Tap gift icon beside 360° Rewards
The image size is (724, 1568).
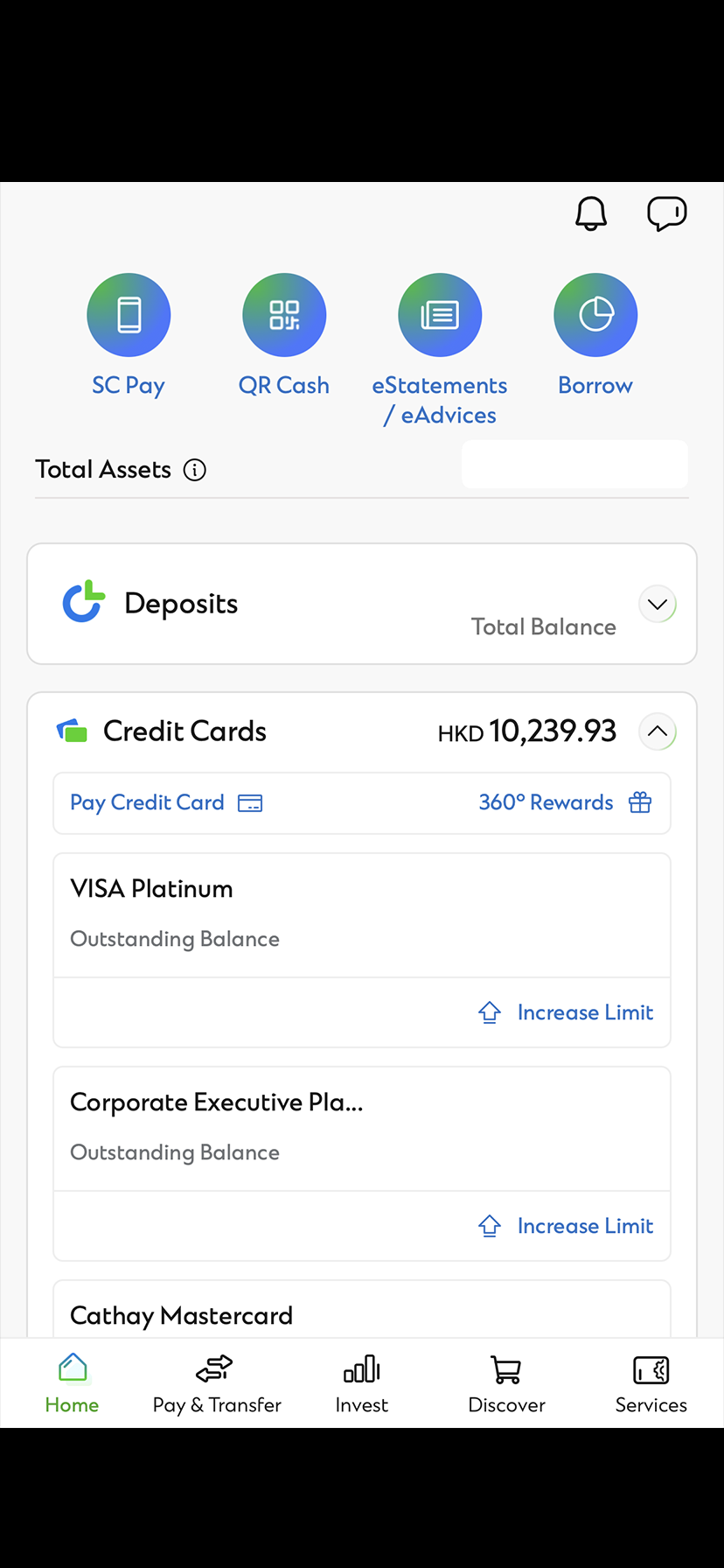640,802
